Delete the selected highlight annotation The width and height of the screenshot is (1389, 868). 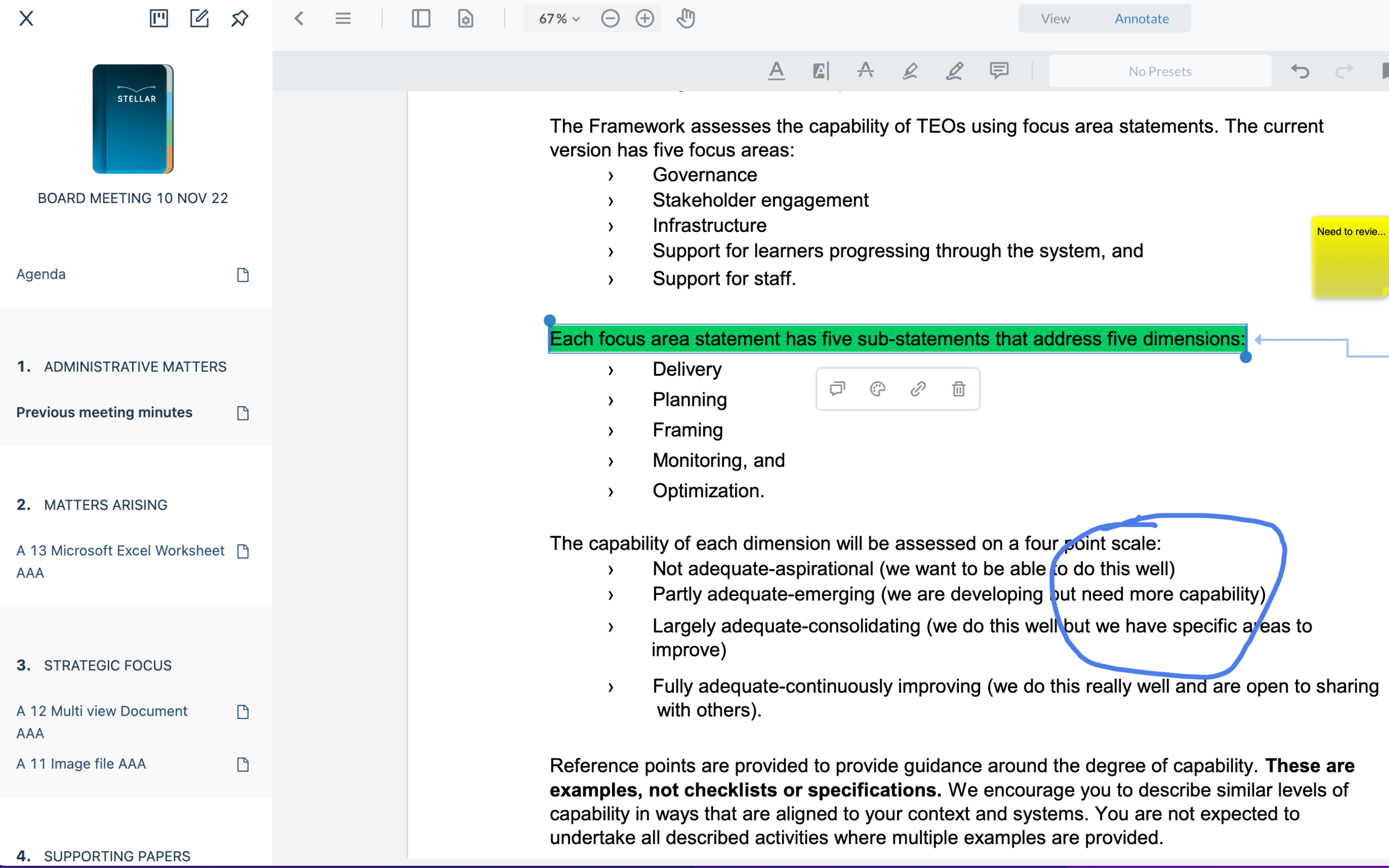coord(958,389)
